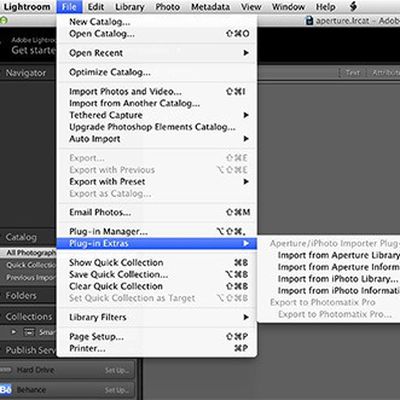Click the aperture.lrcat document icon in title bar

click(x=309, y=21)
